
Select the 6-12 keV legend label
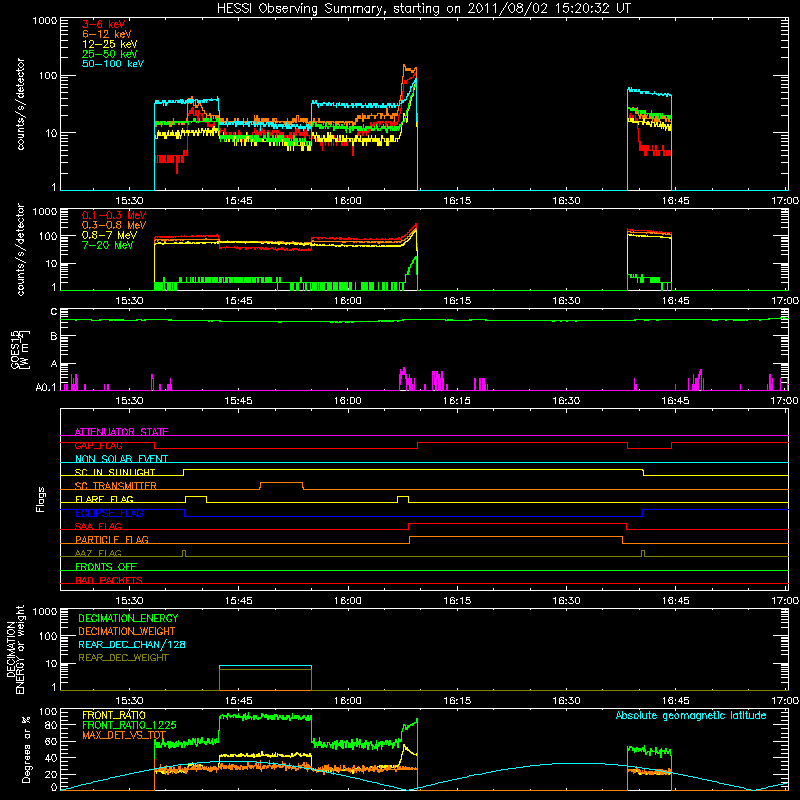pos(107,34)
